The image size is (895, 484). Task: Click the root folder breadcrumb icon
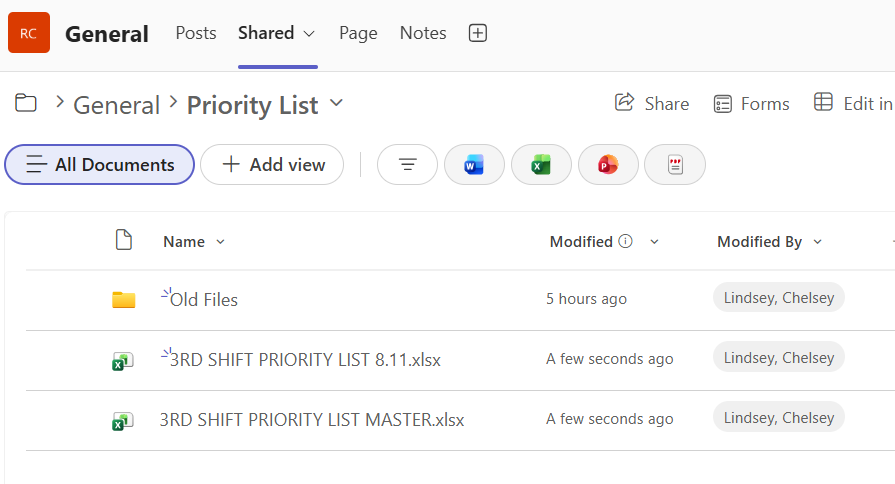(26, 103)
